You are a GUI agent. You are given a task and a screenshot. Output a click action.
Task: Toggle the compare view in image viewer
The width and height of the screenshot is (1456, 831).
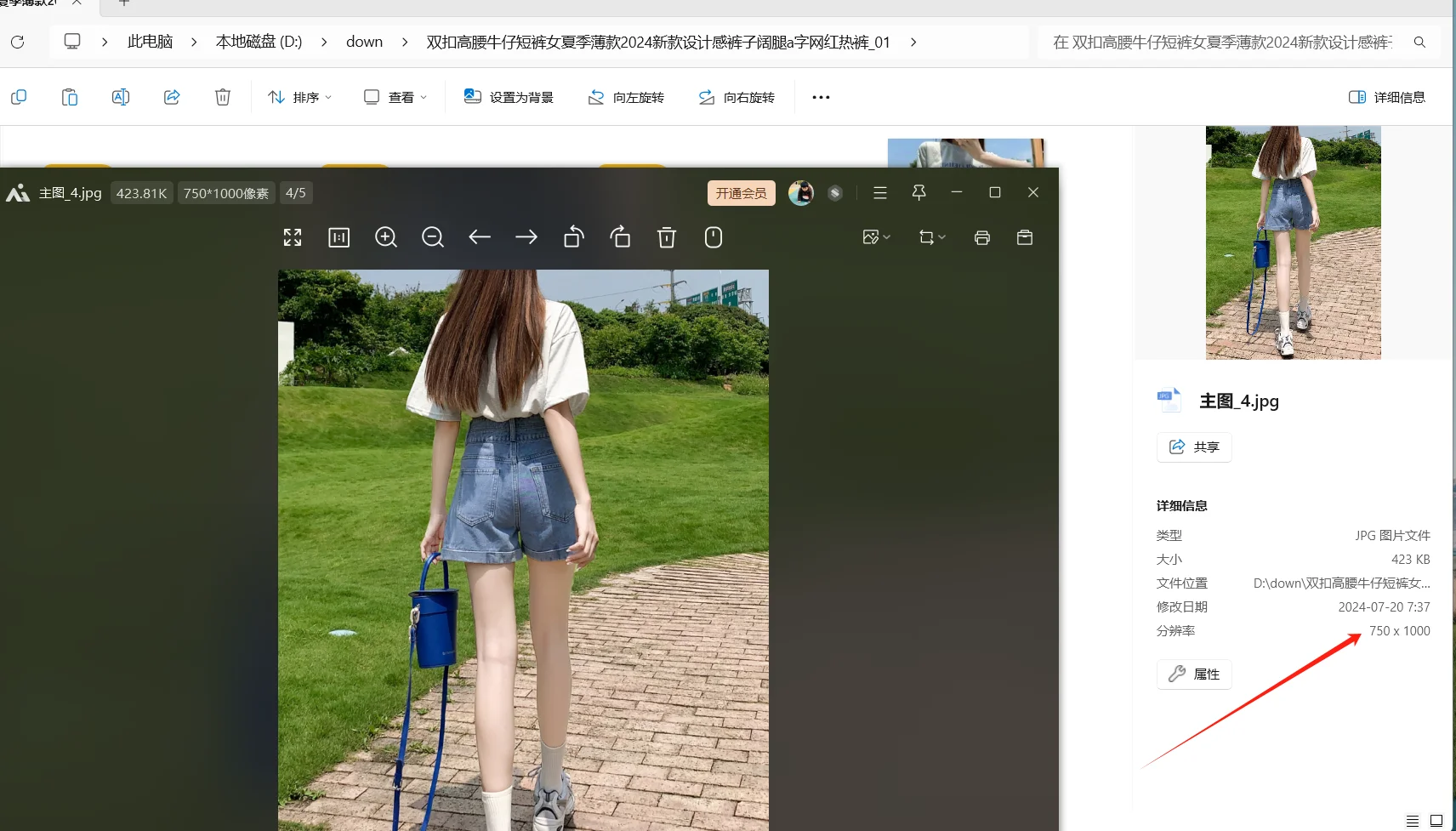[338, 237]
